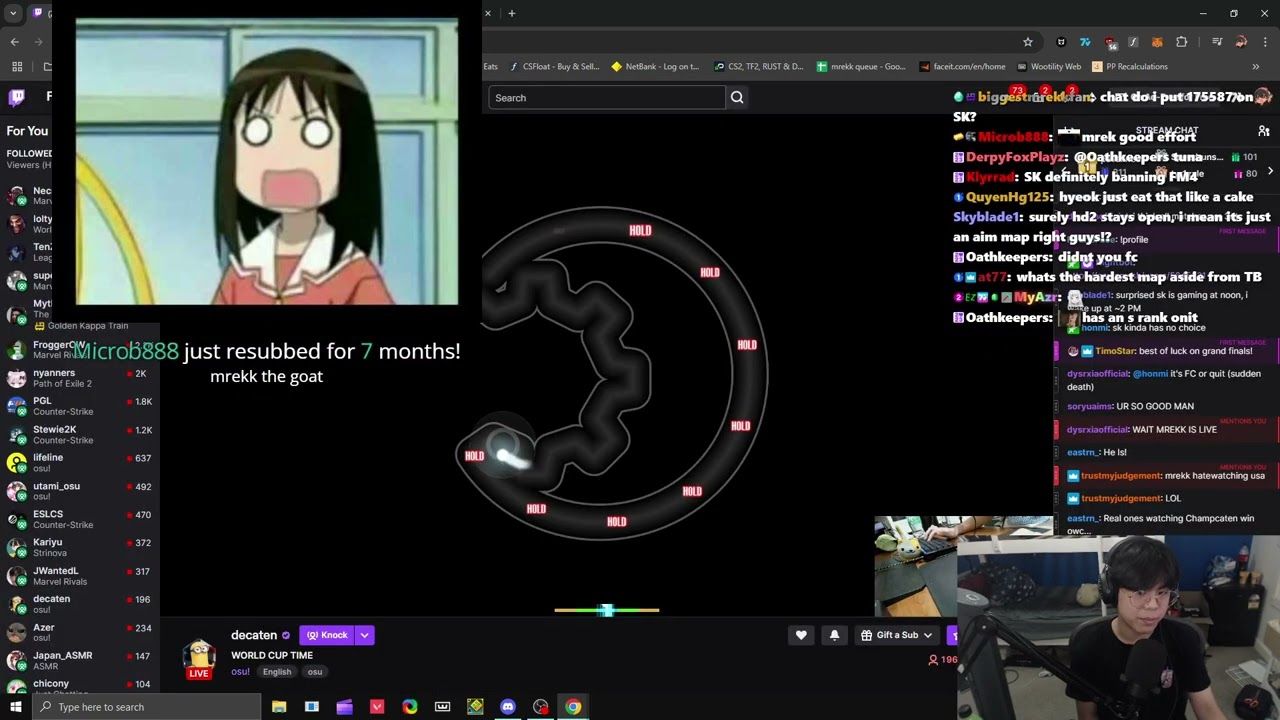The height and width of the screenshot is (720, 1280).
Task: Open the CS2, TF2, RUST bookmark
Action: [759, 67]
